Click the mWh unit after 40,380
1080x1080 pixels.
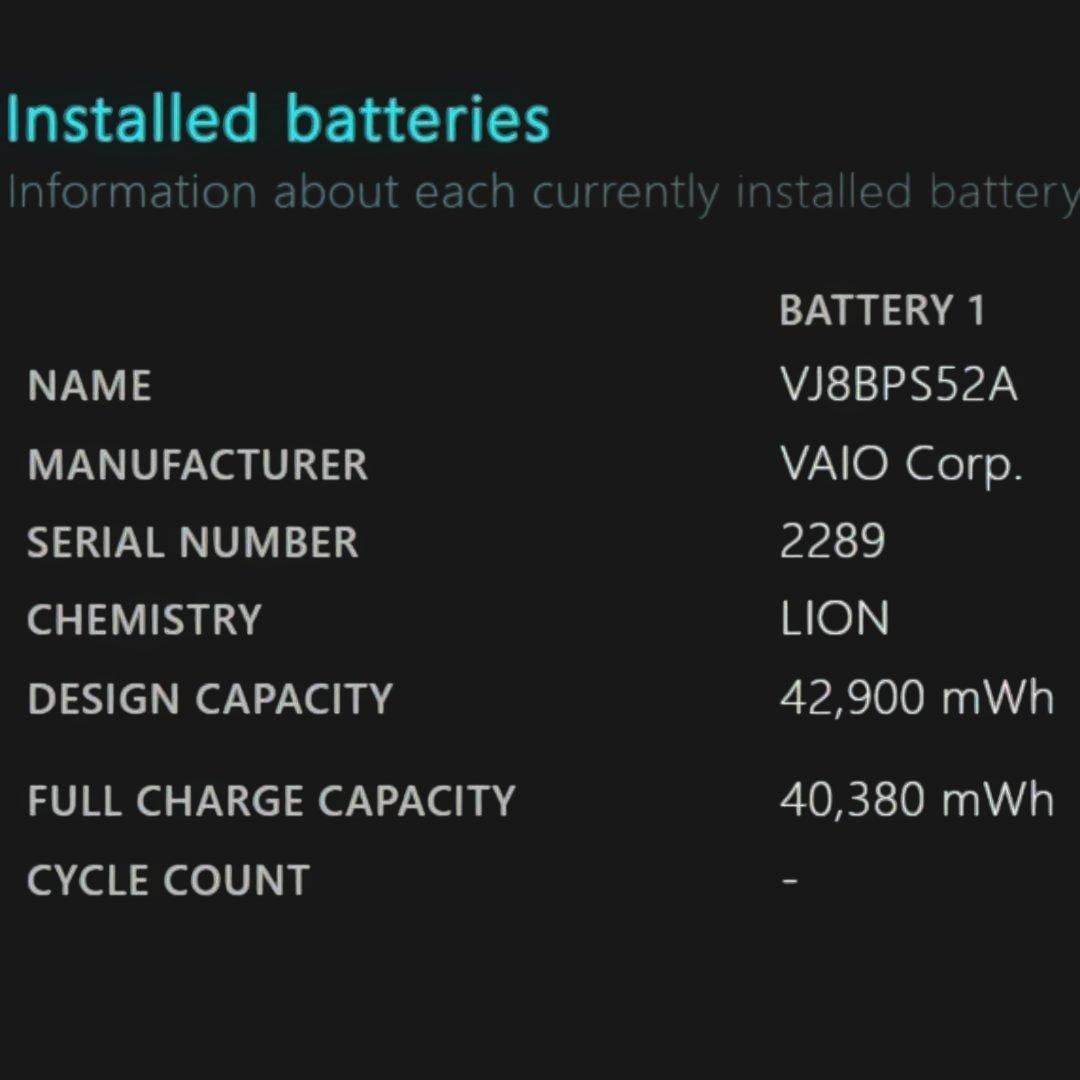tap(998, 801)
